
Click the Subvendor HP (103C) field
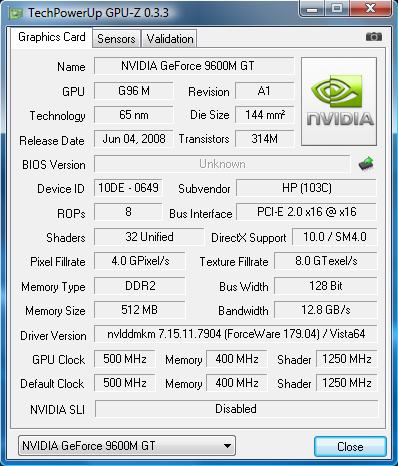pyautogui.click(x=307, y=188)
